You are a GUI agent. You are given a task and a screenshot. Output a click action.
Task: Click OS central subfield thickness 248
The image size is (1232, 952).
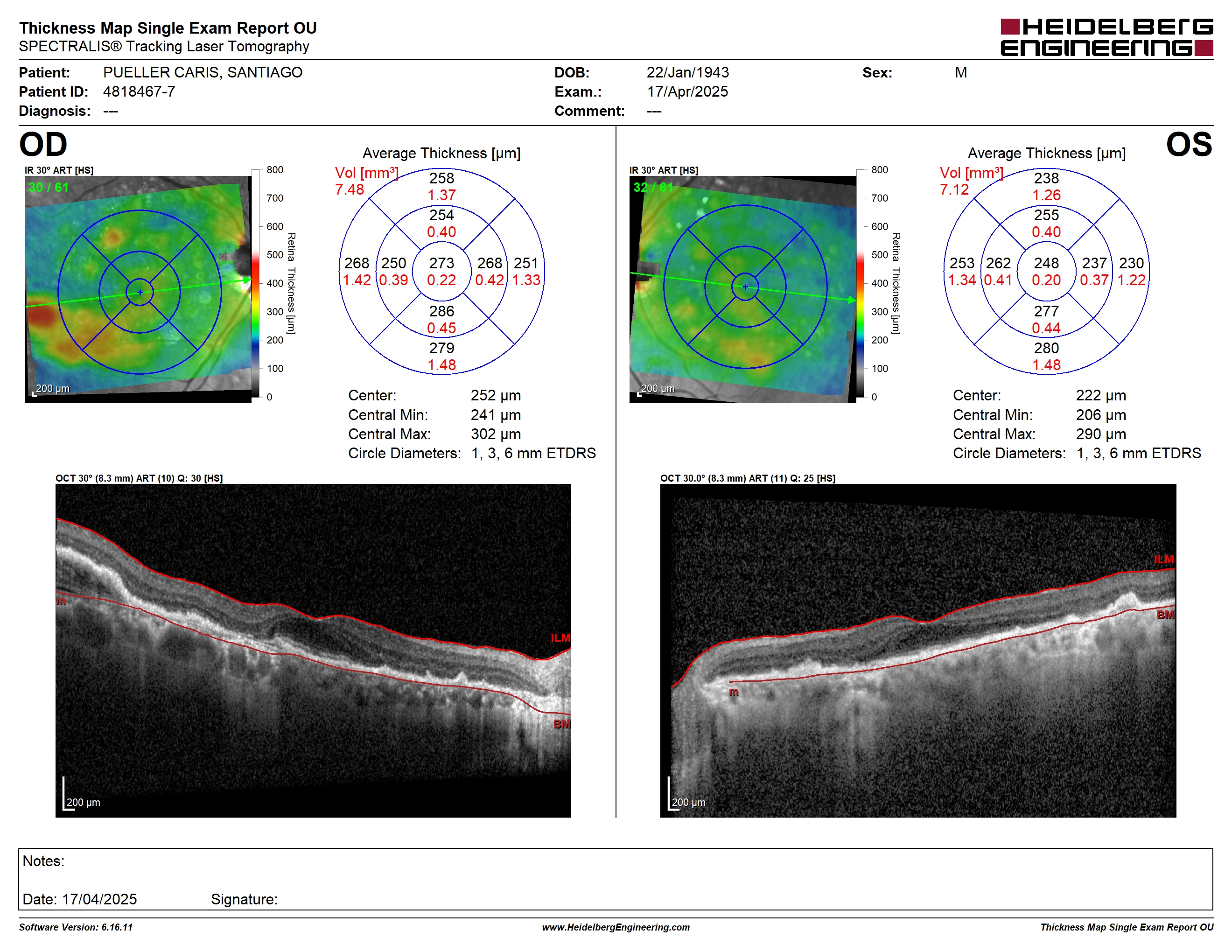tap(1046, 263)
